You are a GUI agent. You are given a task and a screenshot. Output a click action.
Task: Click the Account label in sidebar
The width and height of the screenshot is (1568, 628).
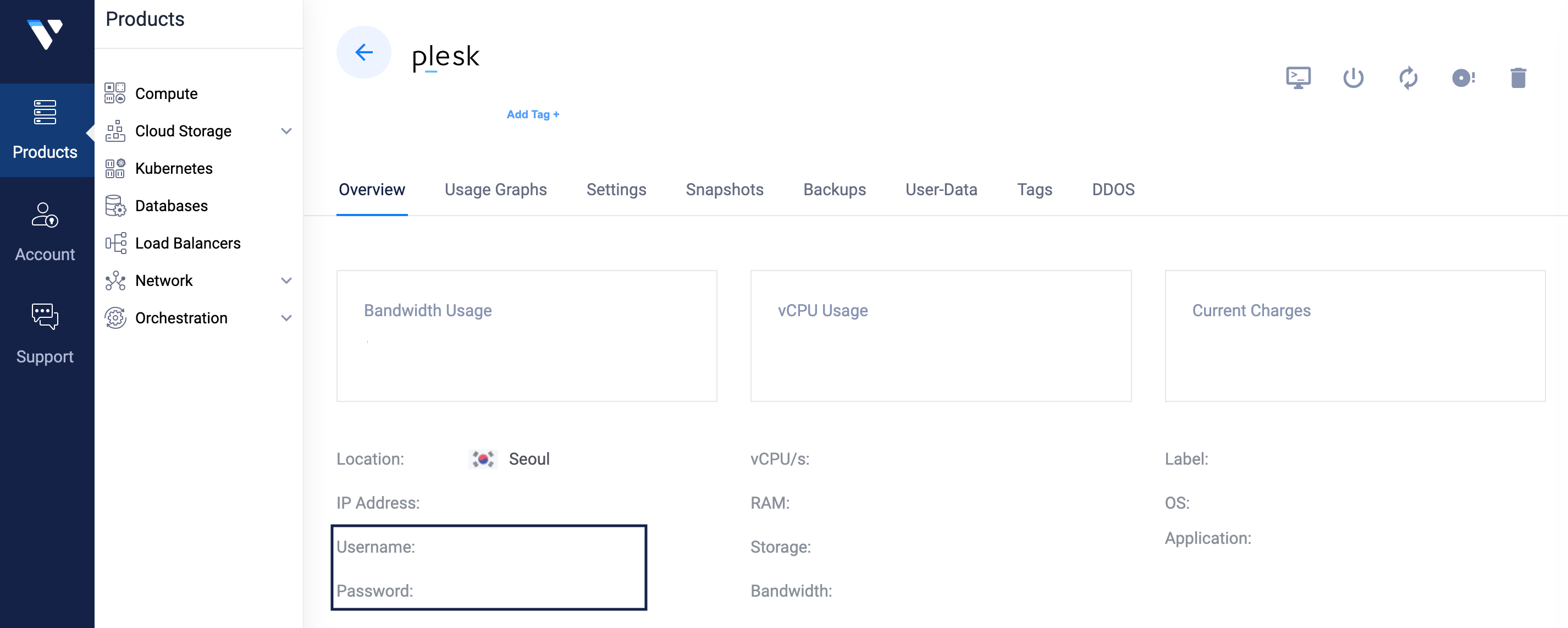pos(45,254)
